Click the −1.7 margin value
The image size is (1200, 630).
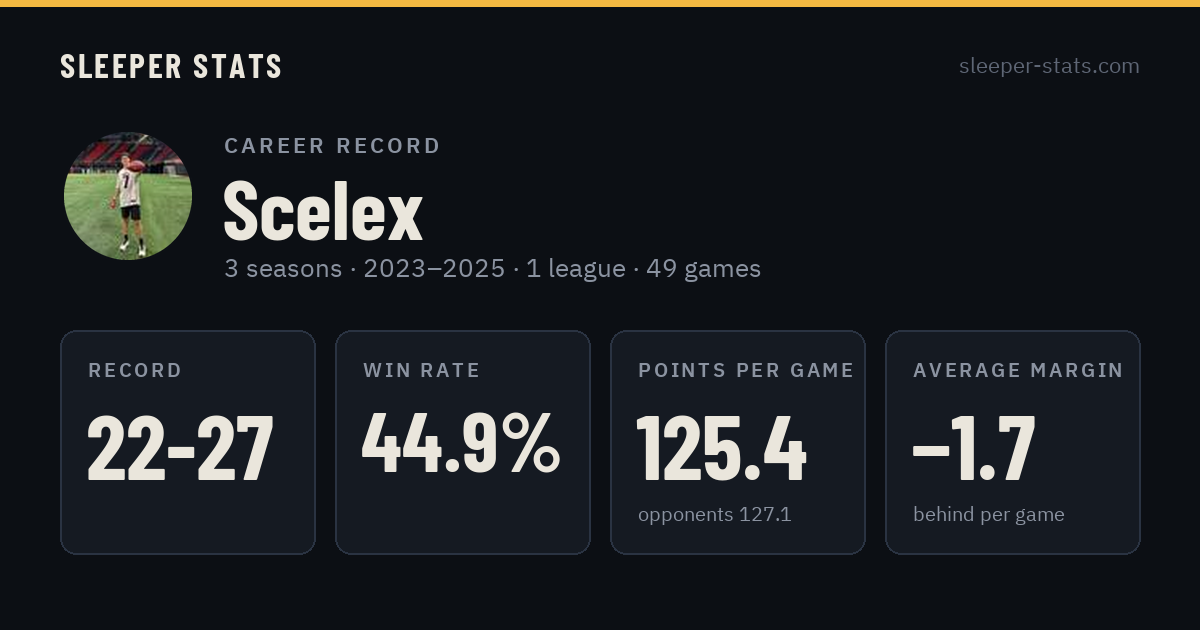coord(974,447)
